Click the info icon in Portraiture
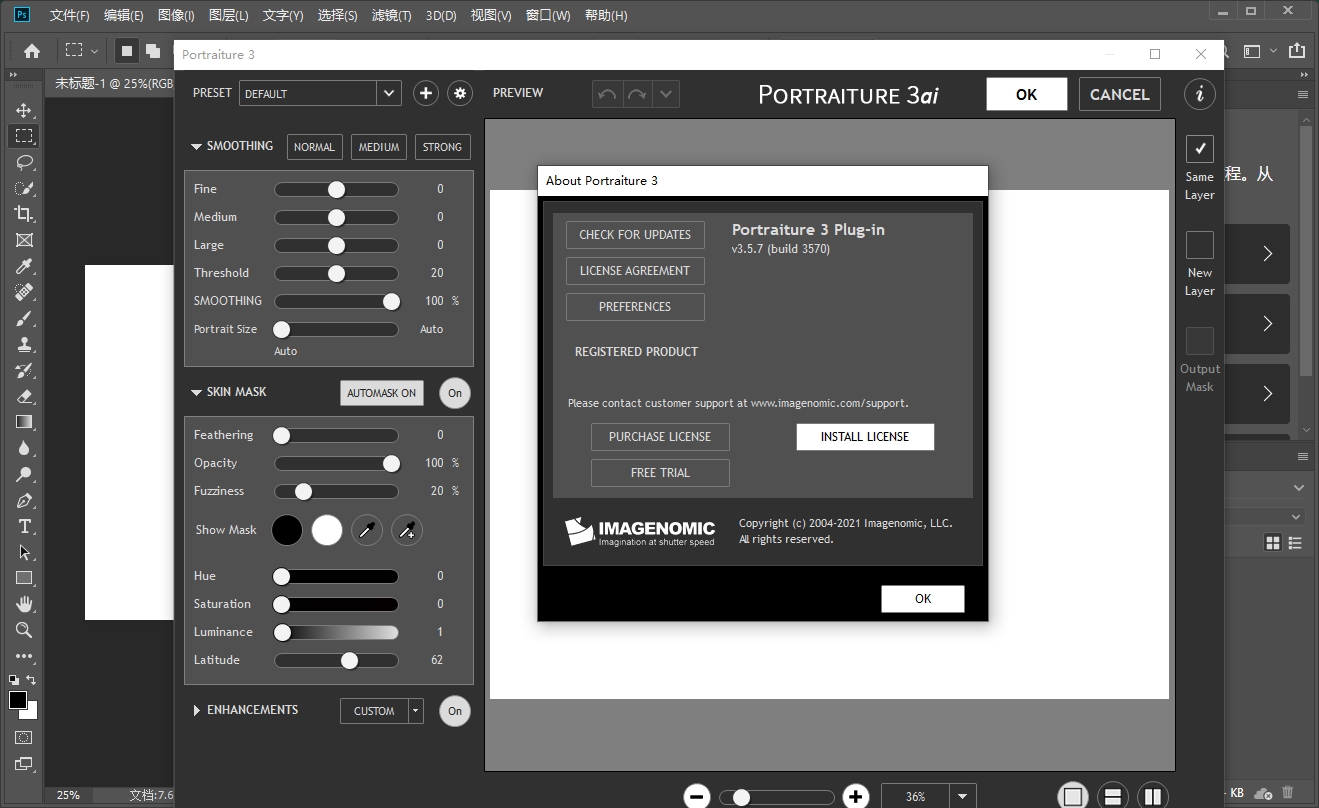This screenshot has height=808, width=1319. pyautogui.click(x=1199, y=94)
